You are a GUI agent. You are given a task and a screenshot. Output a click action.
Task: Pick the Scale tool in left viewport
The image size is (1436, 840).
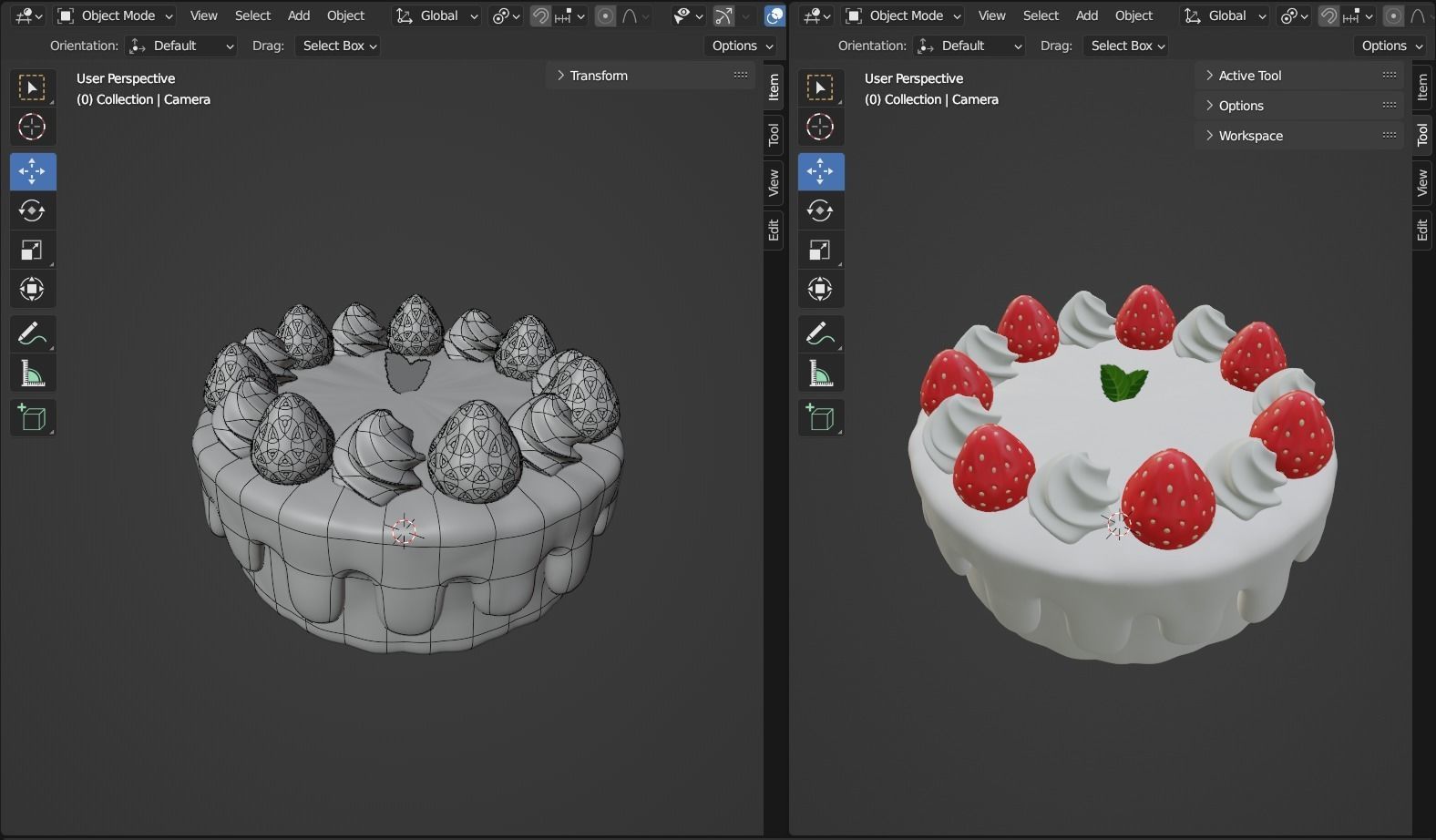point(33,250)
